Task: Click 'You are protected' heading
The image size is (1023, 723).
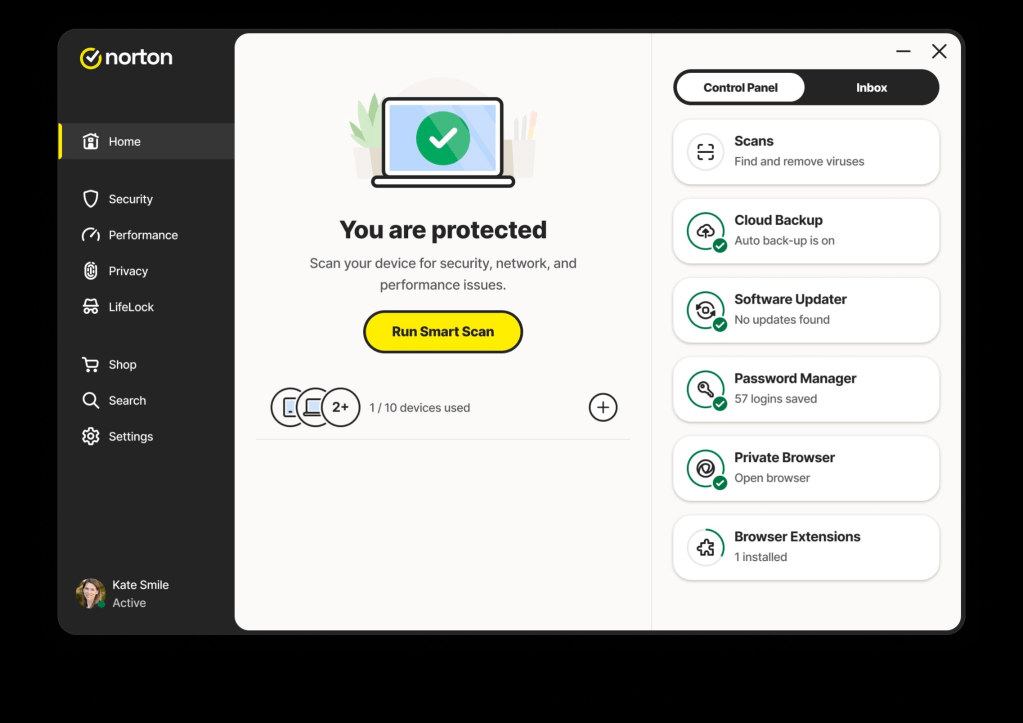Action: pos(443,230)
